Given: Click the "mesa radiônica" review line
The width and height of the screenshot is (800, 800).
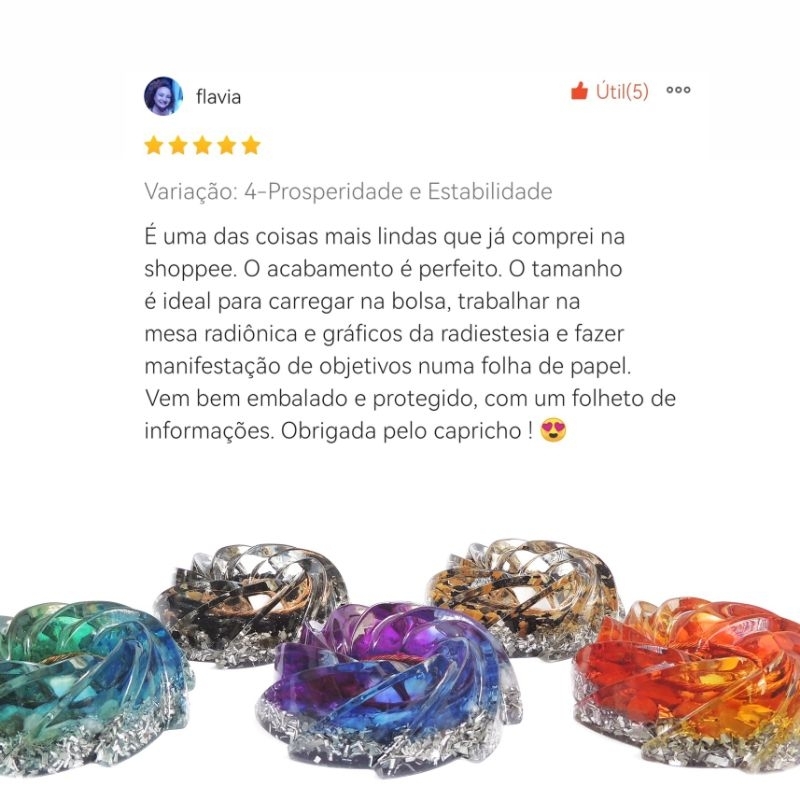Looking at the screenshot, I should (x=384, y=334).
